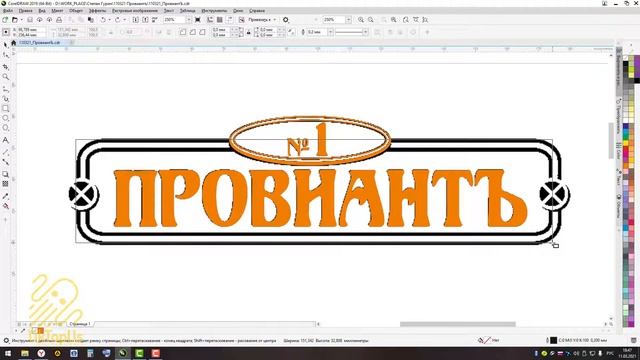Open the line style dropdown

point(365,32)
